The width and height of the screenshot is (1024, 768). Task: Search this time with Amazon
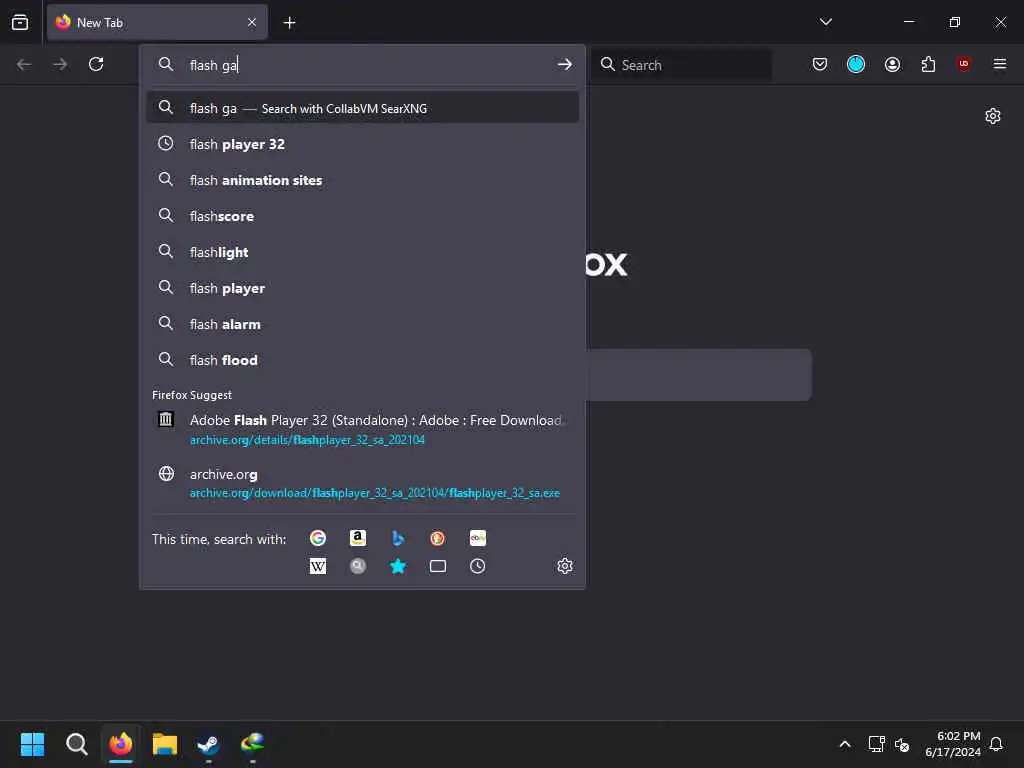(x=358, y=537)
